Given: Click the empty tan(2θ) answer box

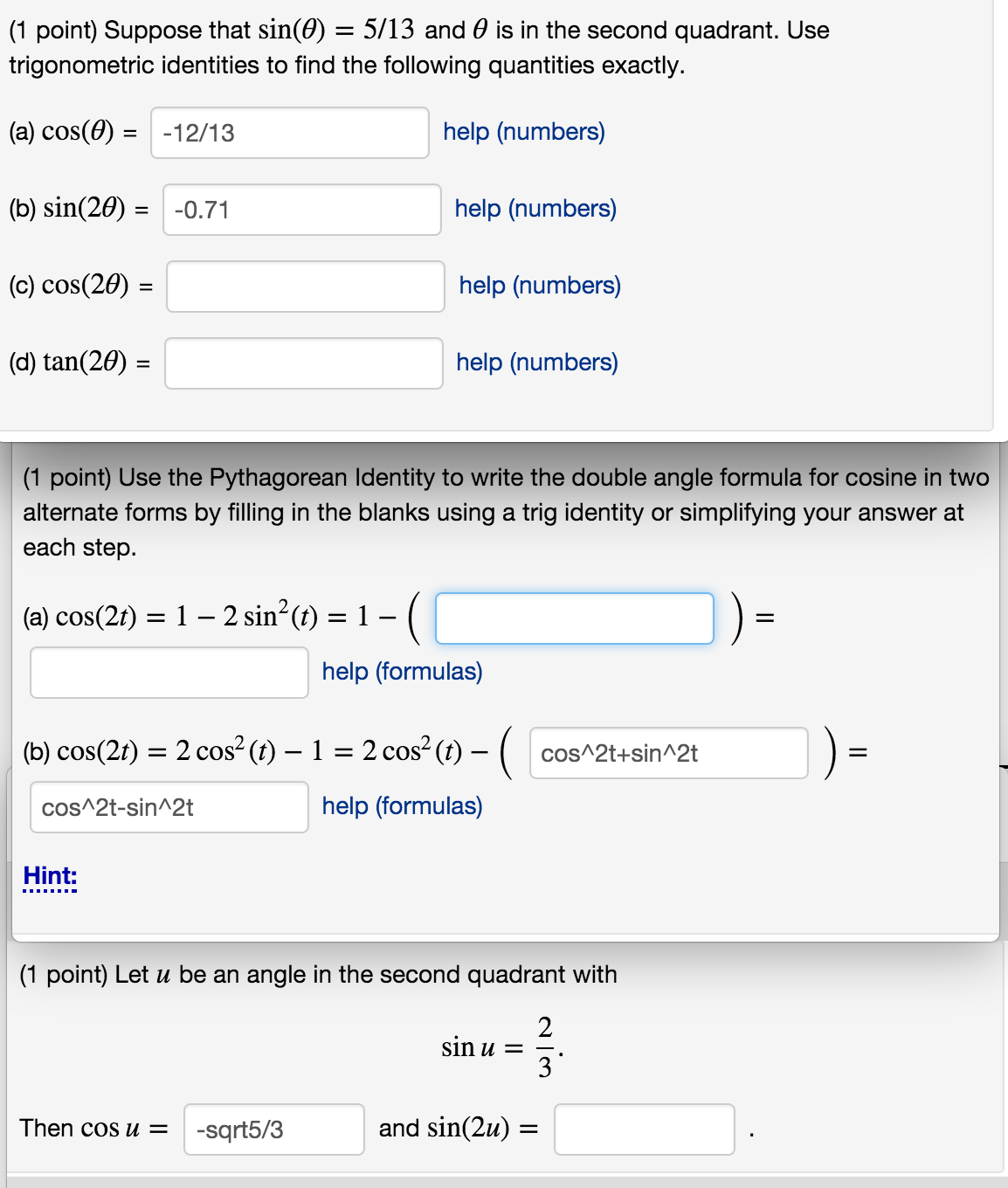Looking at the screenshot, I should [303, 364].
